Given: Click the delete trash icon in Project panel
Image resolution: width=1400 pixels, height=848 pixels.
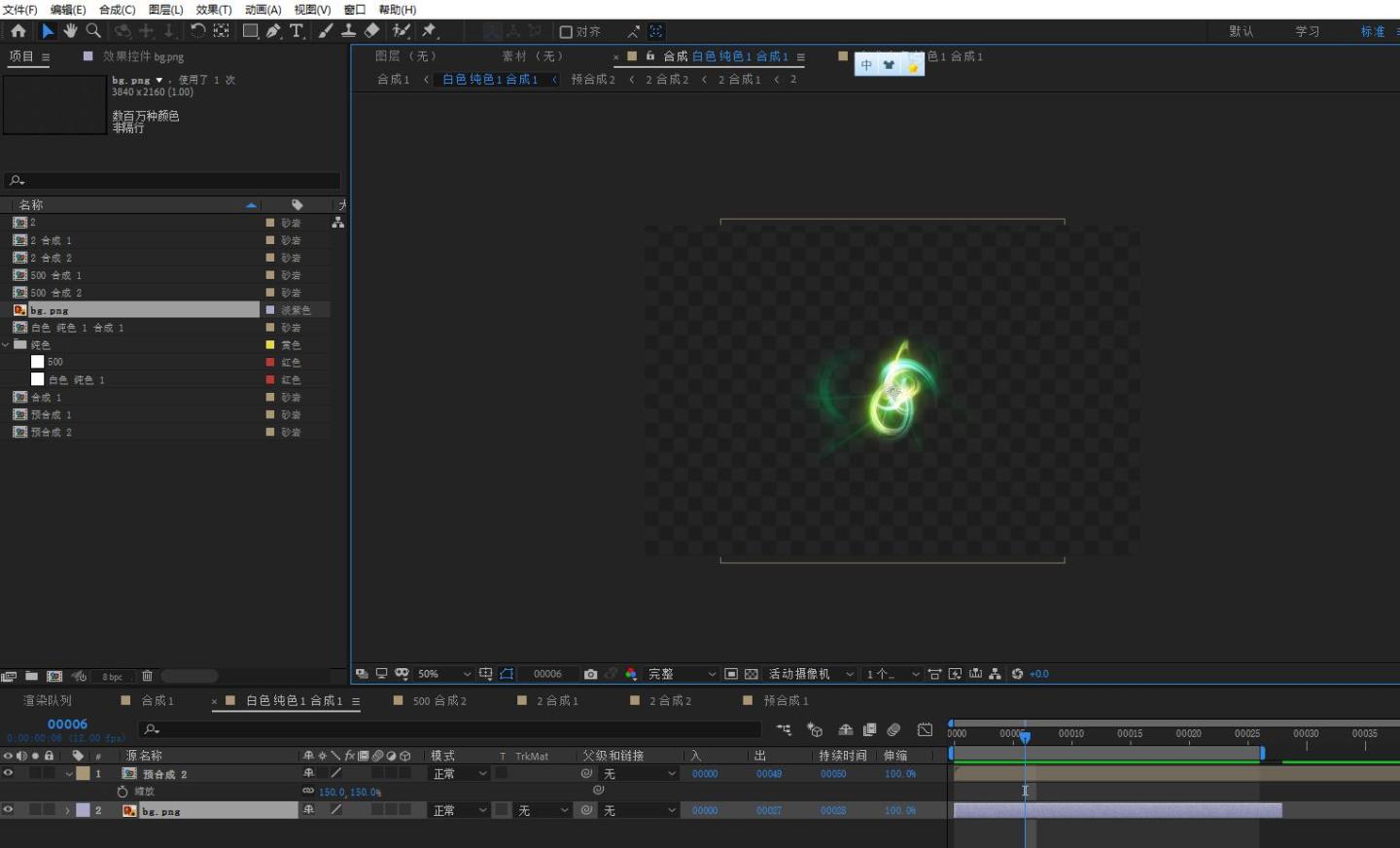Looking at the screenshot, I should click(x=147, y=676).
